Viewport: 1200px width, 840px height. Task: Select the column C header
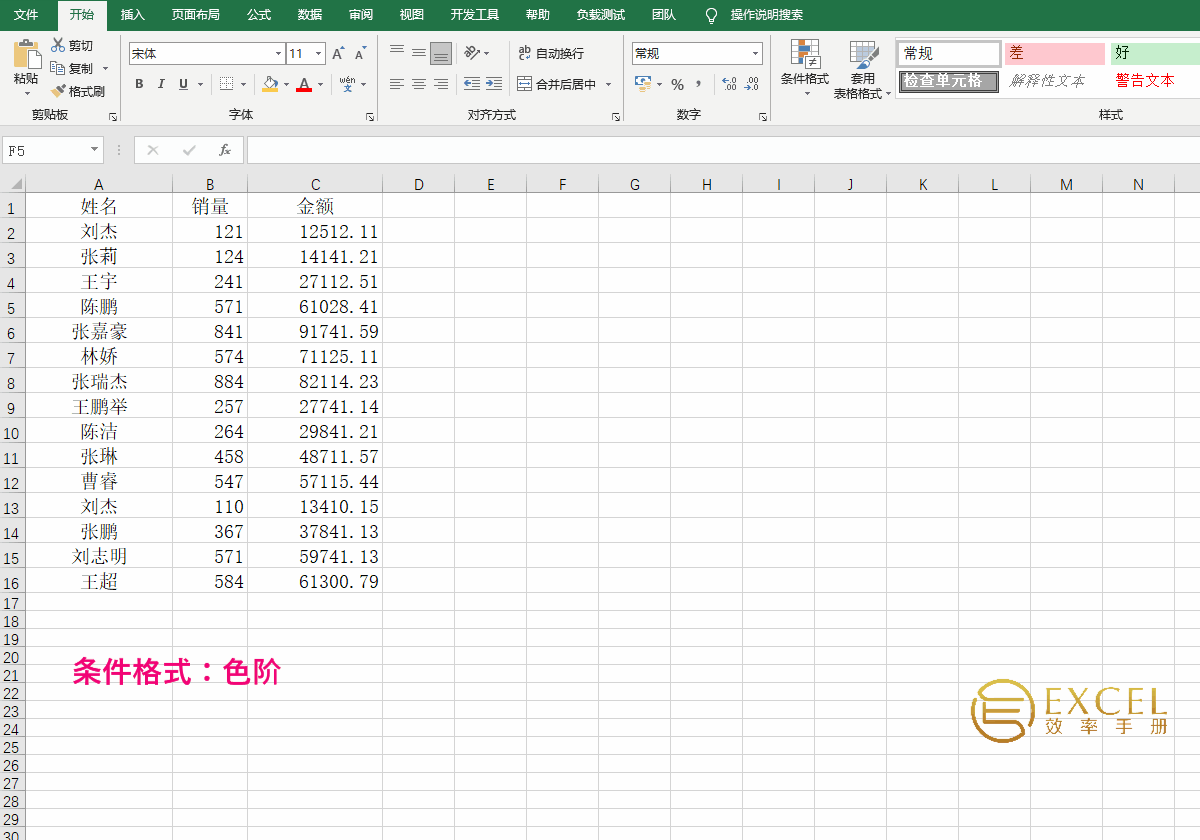[315, 184]
